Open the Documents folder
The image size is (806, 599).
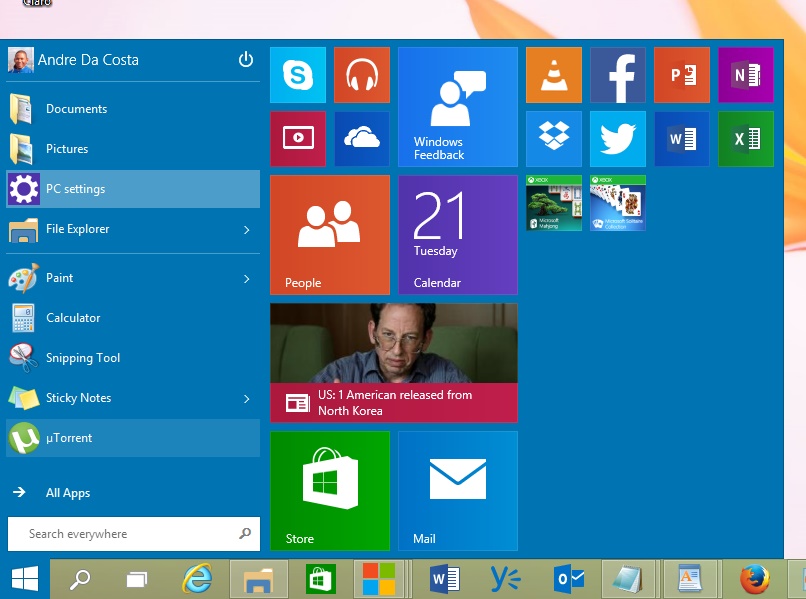[x=133, y=109]
